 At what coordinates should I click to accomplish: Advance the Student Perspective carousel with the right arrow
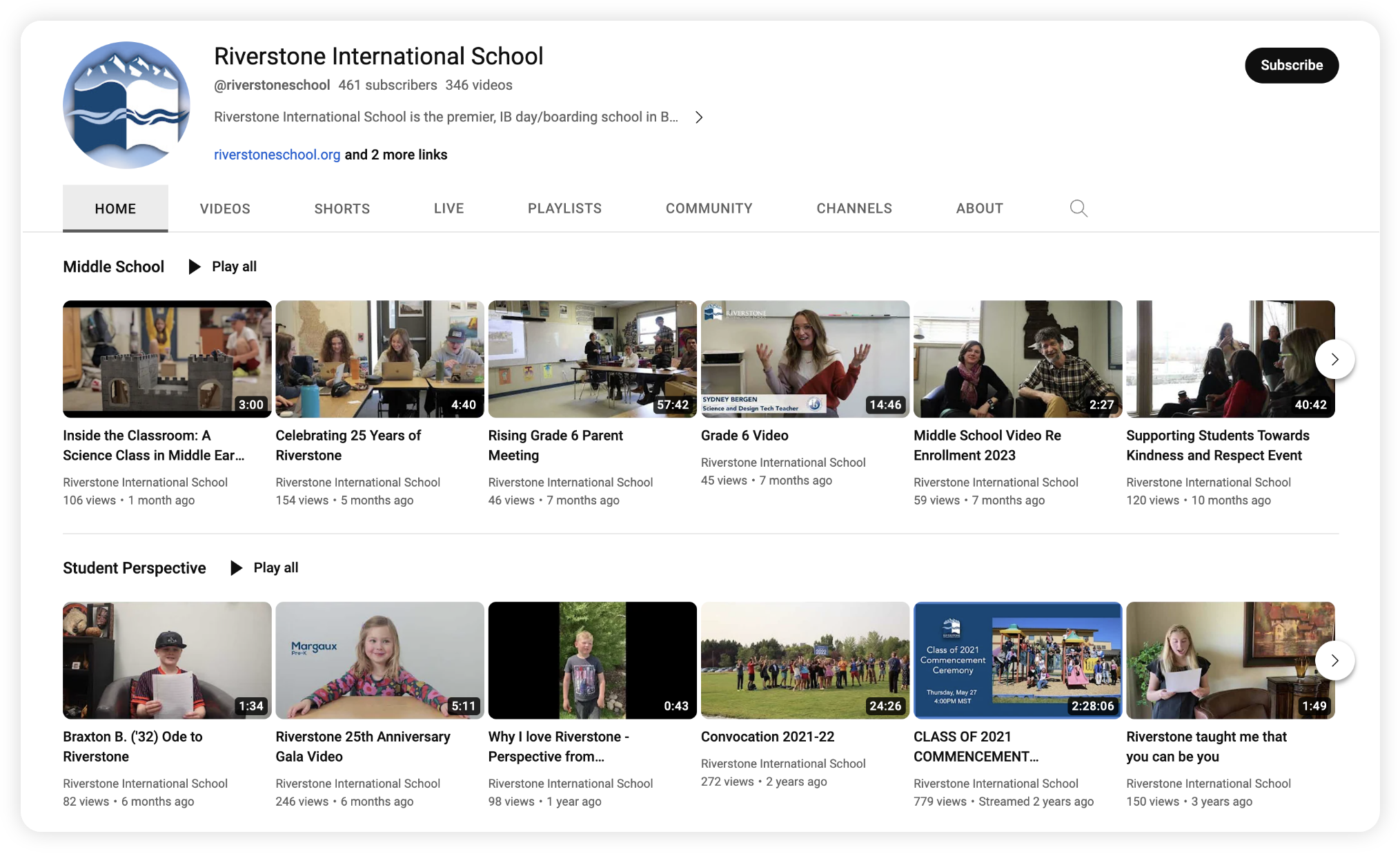pyautogui.click(x=1334, y=660)
